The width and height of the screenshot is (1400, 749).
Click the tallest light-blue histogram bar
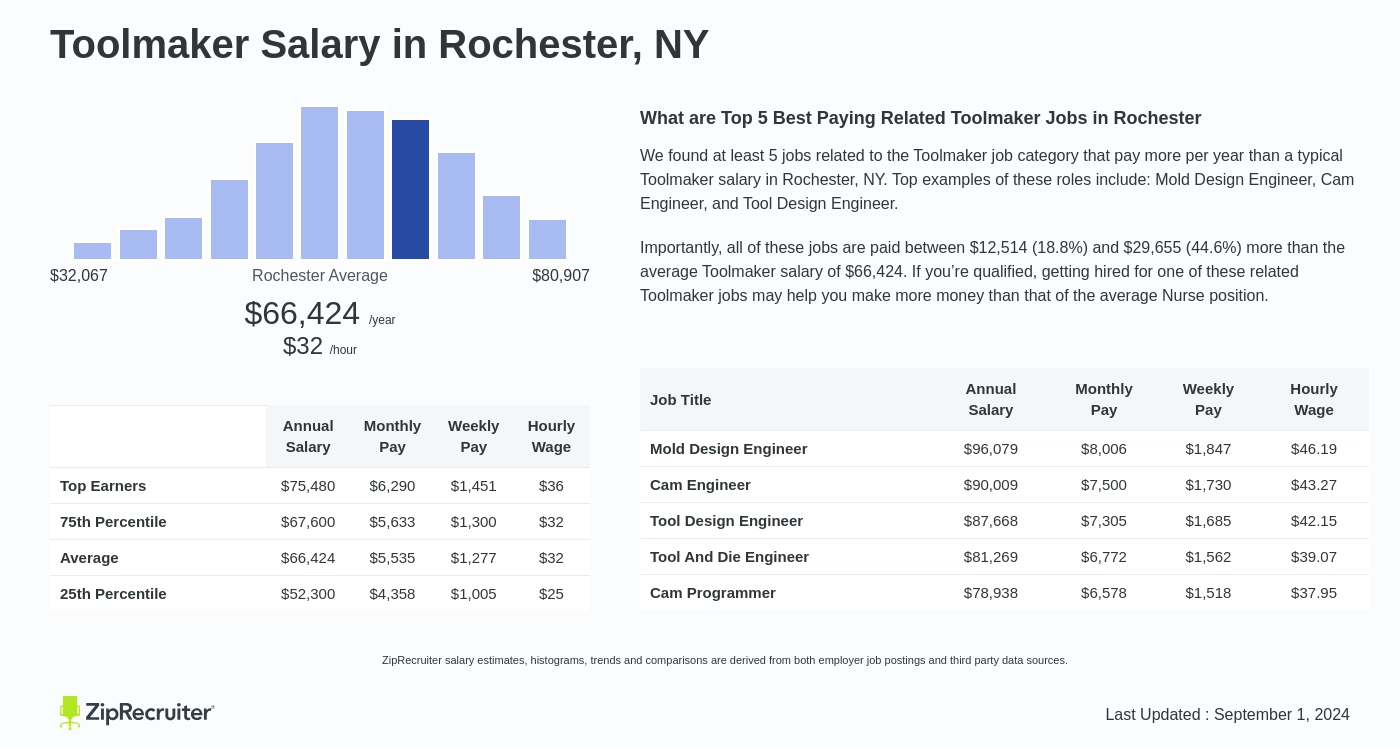(x=319, y=183)
